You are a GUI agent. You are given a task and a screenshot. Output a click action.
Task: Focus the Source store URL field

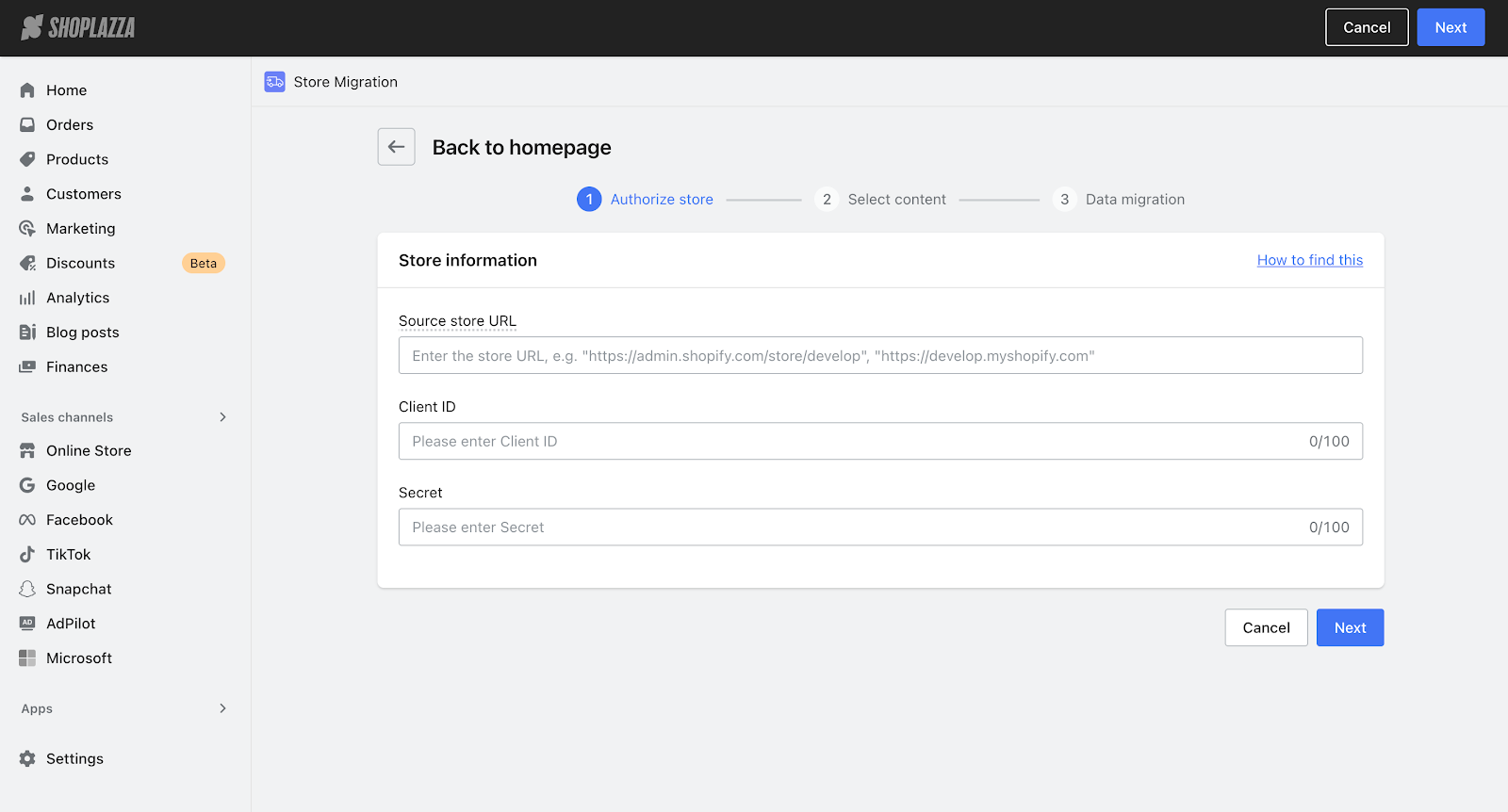point(879,356)
